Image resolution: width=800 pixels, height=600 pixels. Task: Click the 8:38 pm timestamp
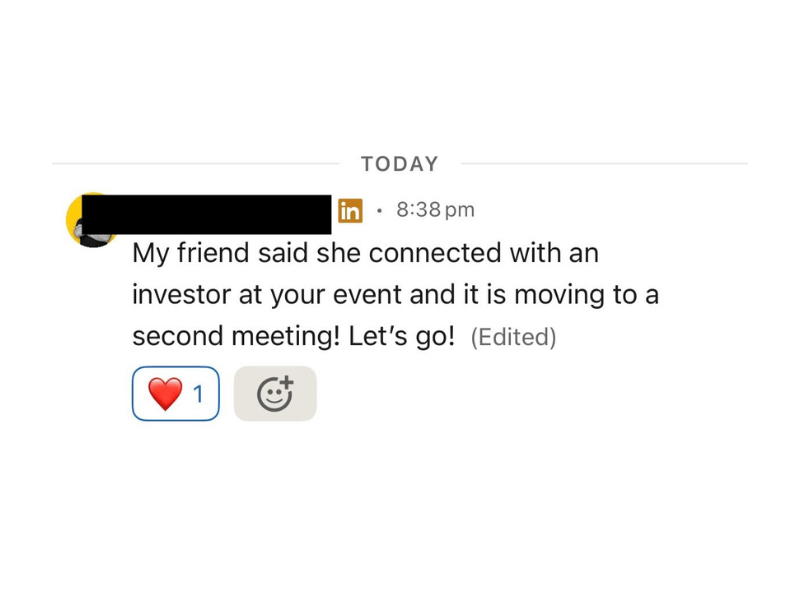tap(435, 210)
